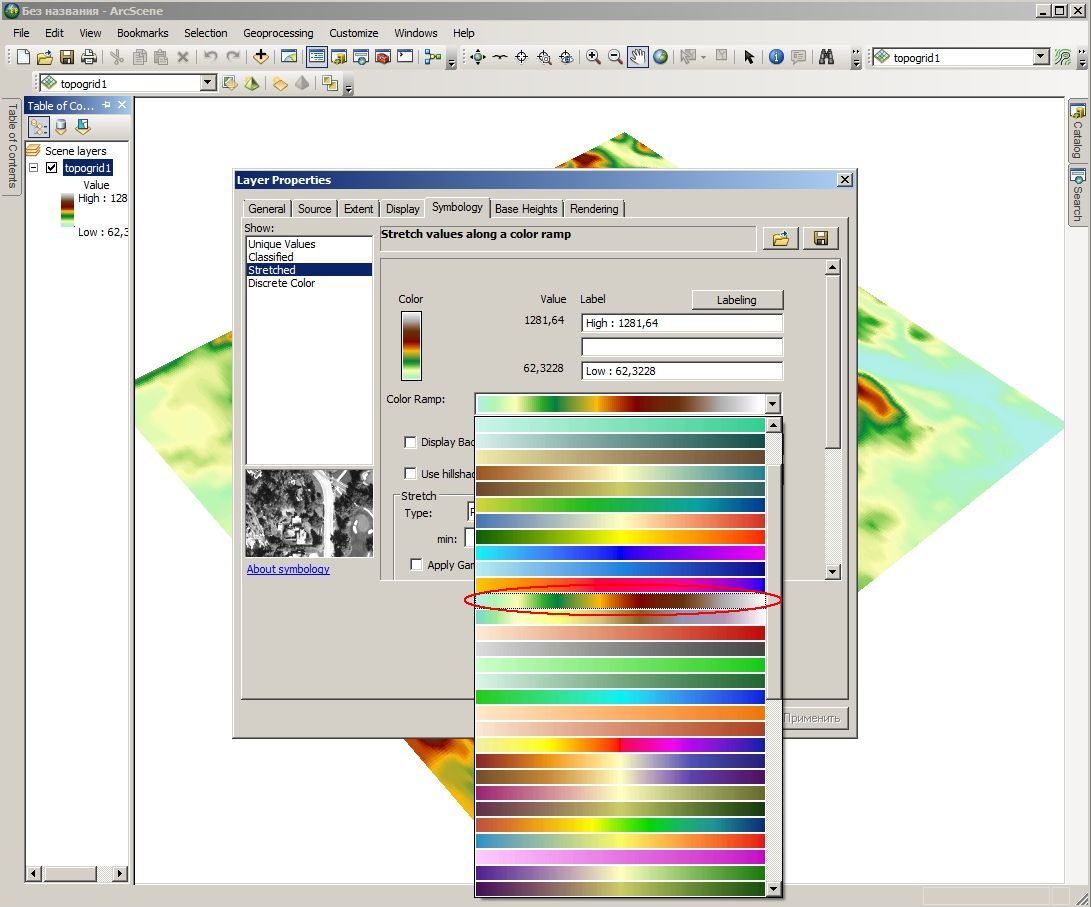Select the Pan hand tool

(637, 57)
